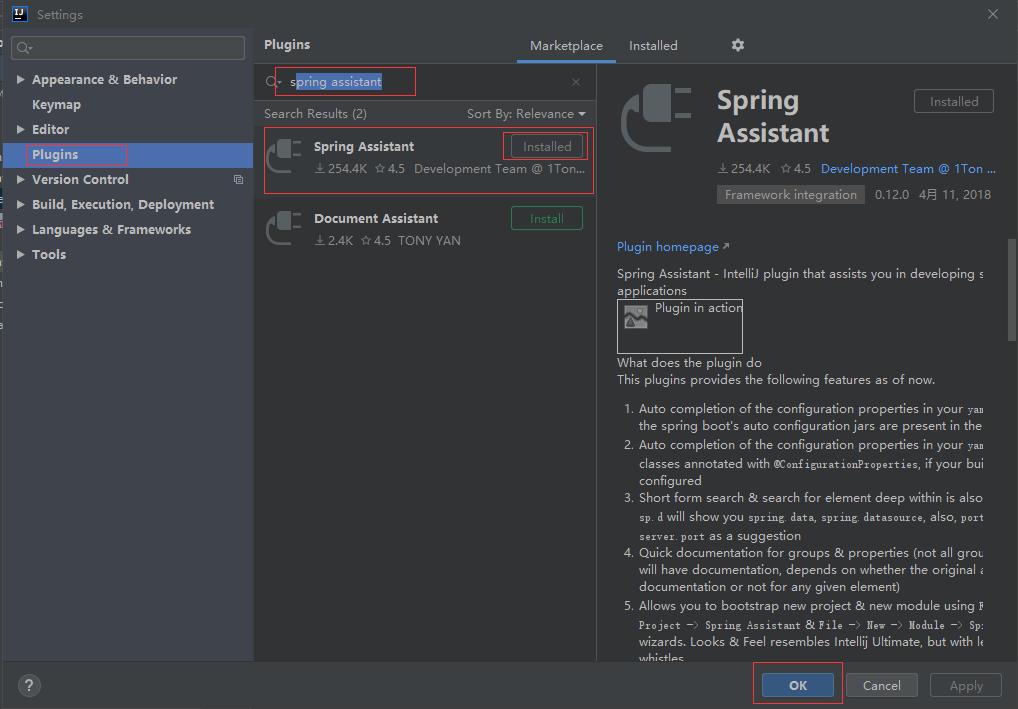
Task: Click the 254.4K downloads count in detail
Action: coord(743,169)
